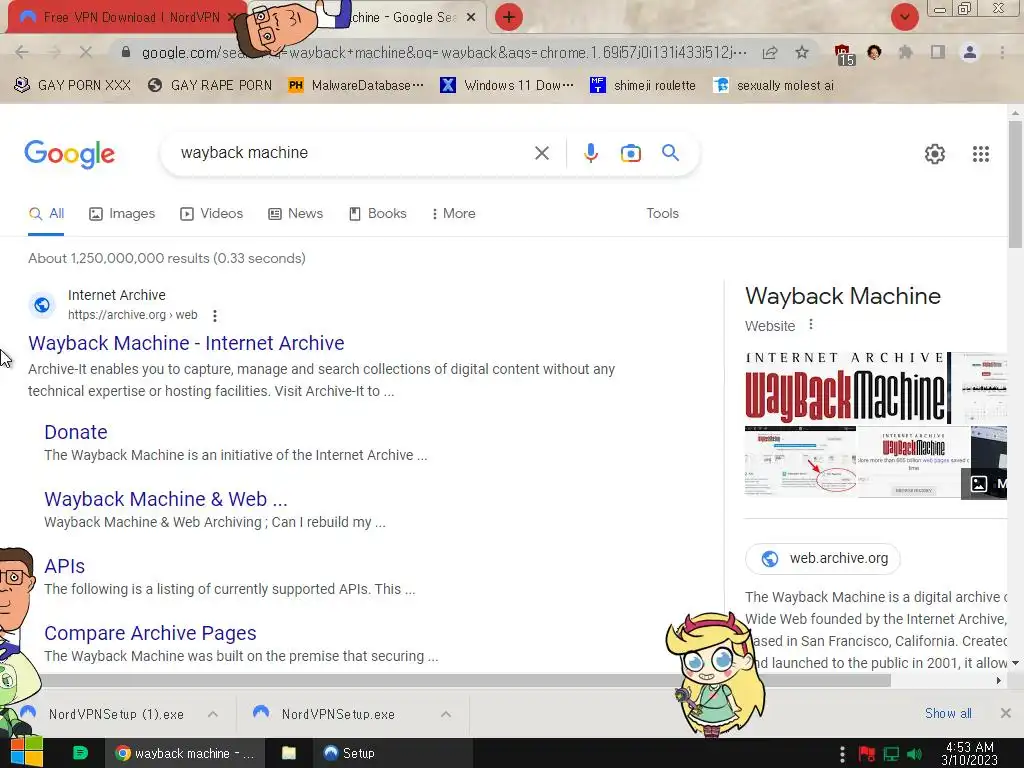
Task: Start voice search with the microphone
Action: click(x=590, y=153)
